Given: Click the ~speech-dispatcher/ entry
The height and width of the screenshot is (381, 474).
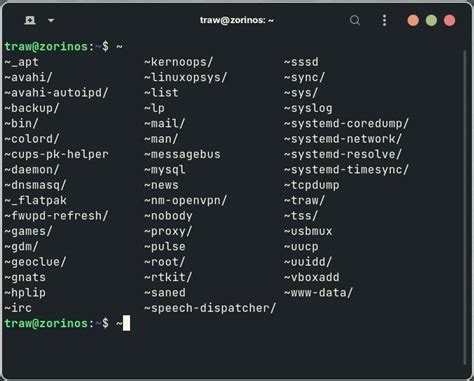Looking at the screenshot, I should pyautogui.click(x=210, y=308).
